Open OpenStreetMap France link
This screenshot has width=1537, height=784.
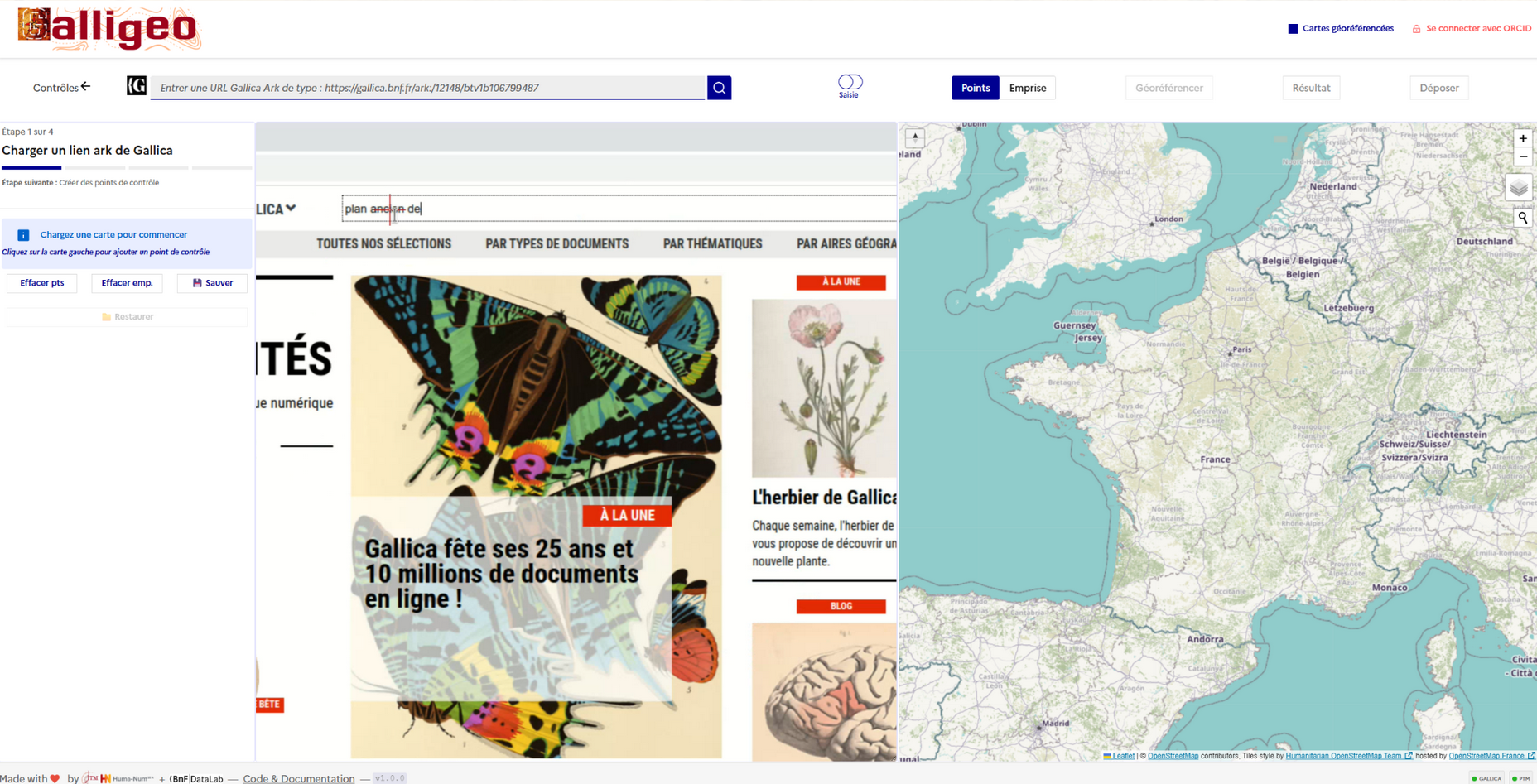1491,756
